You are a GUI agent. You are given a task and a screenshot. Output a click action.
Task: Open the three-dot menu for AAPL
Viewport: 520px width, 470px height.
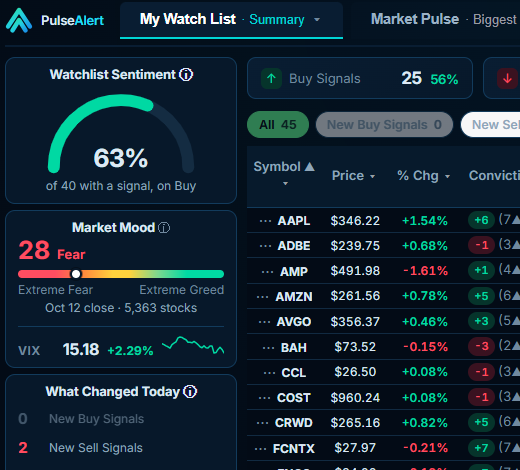pos(265,221)
